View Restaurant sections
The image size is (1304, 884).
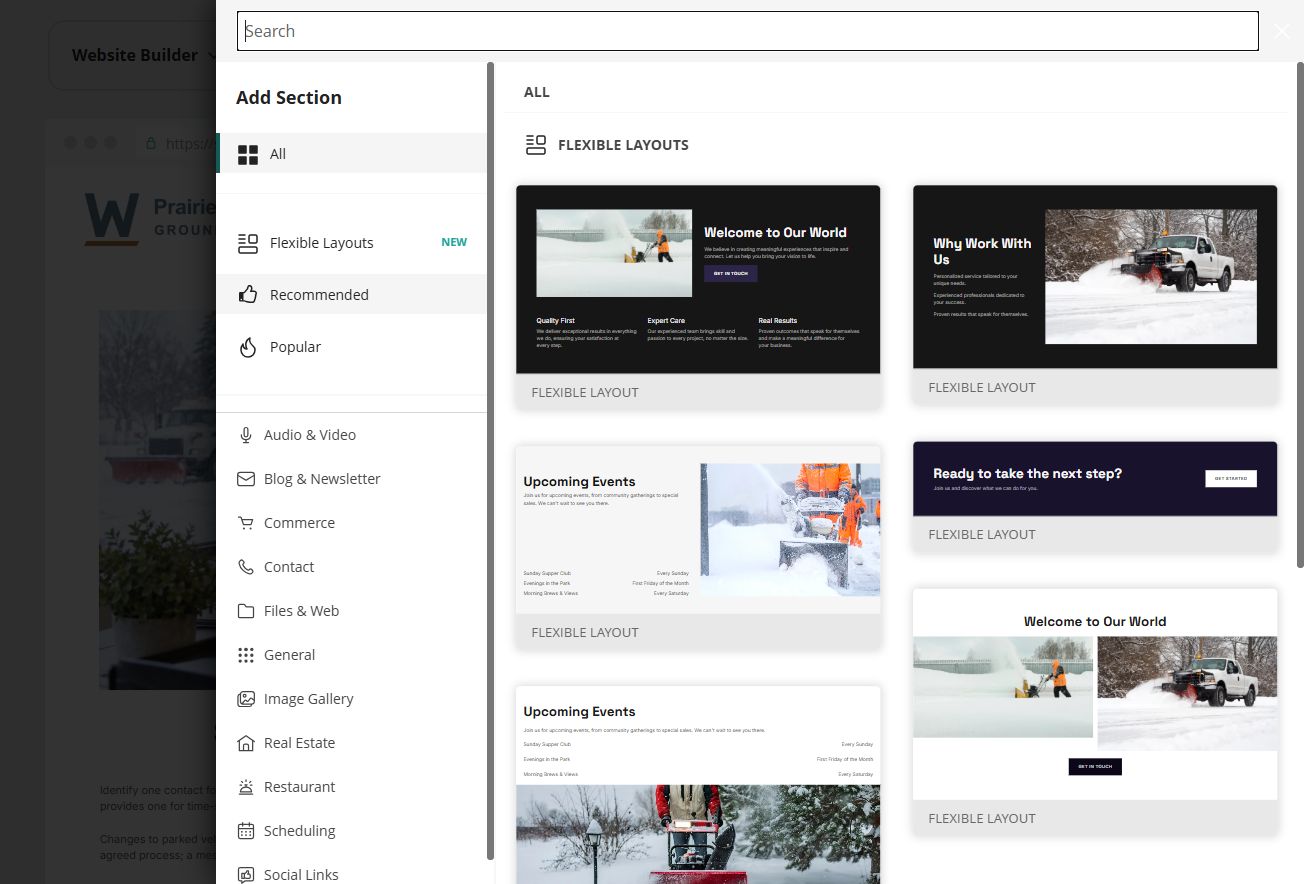point(352,787)
